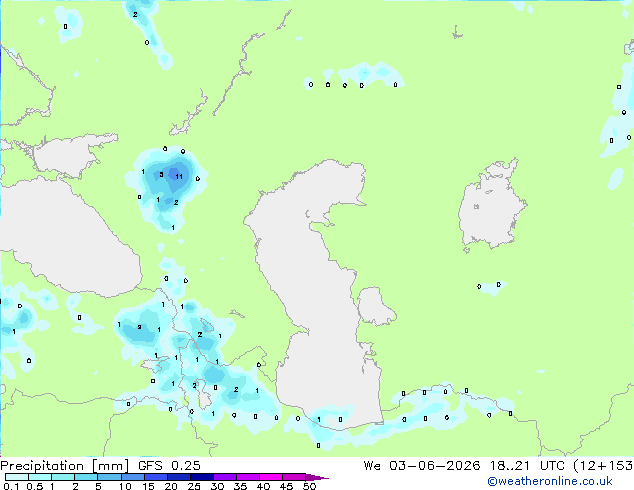Click the 35 legend scale label

coord(240,486)
